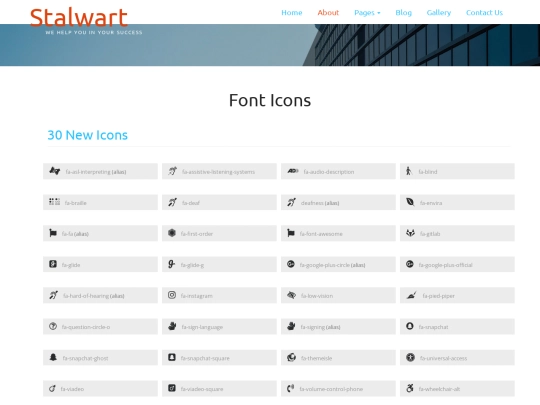Click the fa-question-circle-o icon
Image resolution: width=540 pixels, height=405 pixels.
point(53,326)
